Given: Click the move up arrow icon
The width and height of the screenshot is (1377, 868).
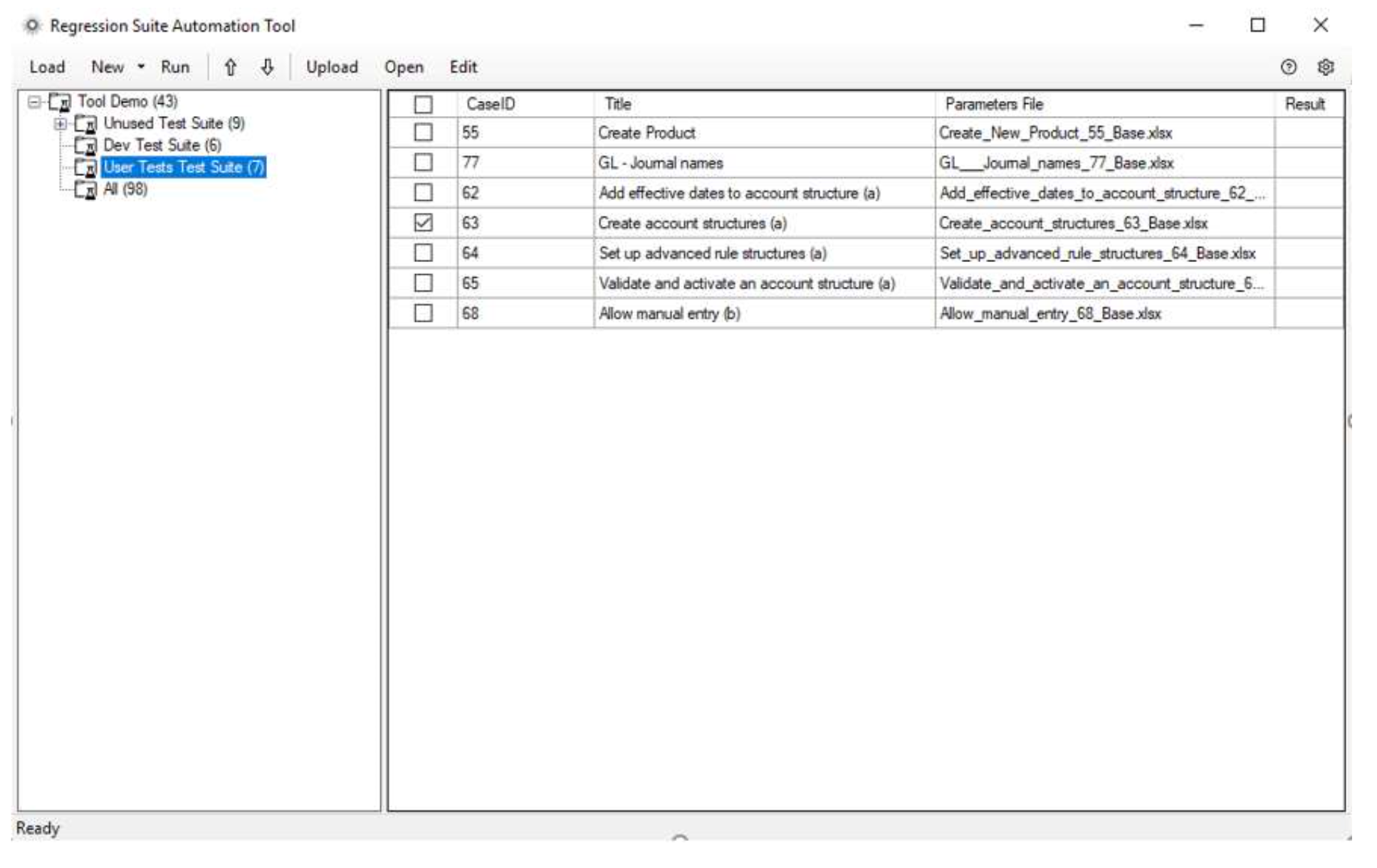Looking at the screenshot, I should tap(230, 67).
